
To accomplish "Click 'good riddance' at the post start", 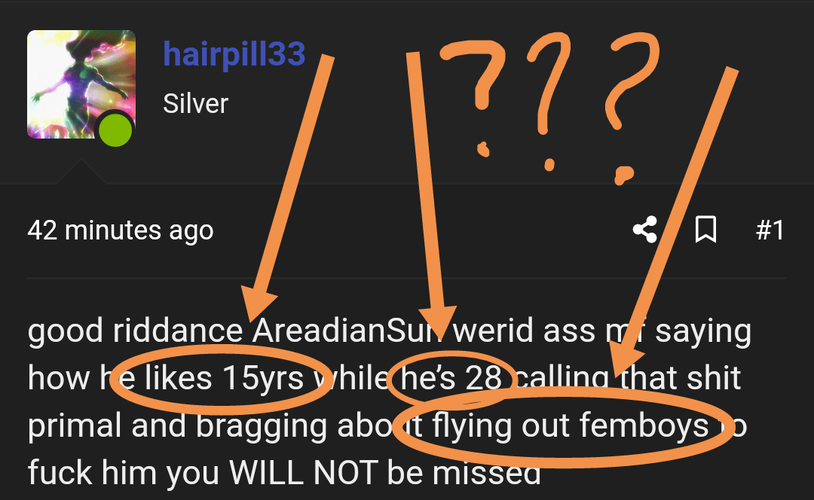I will pyautogui.click(x=135, y=331).
